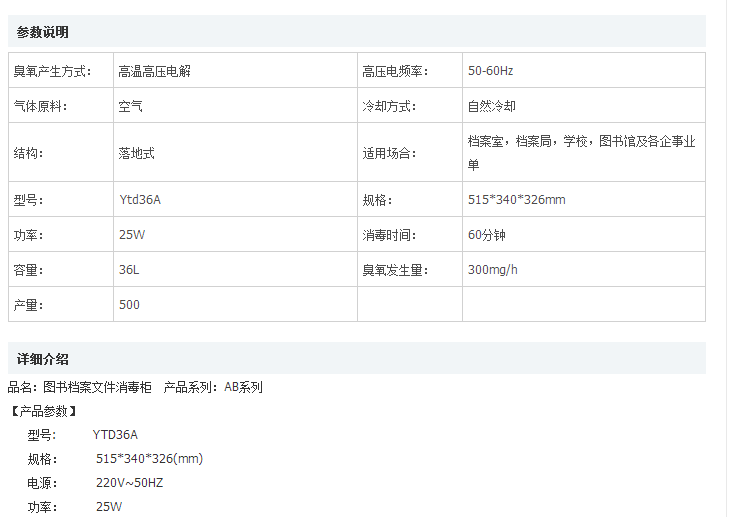Select the 图书档案文件消毒柜 product name text
The image size is (741, 517).
[x=97, y=387]
